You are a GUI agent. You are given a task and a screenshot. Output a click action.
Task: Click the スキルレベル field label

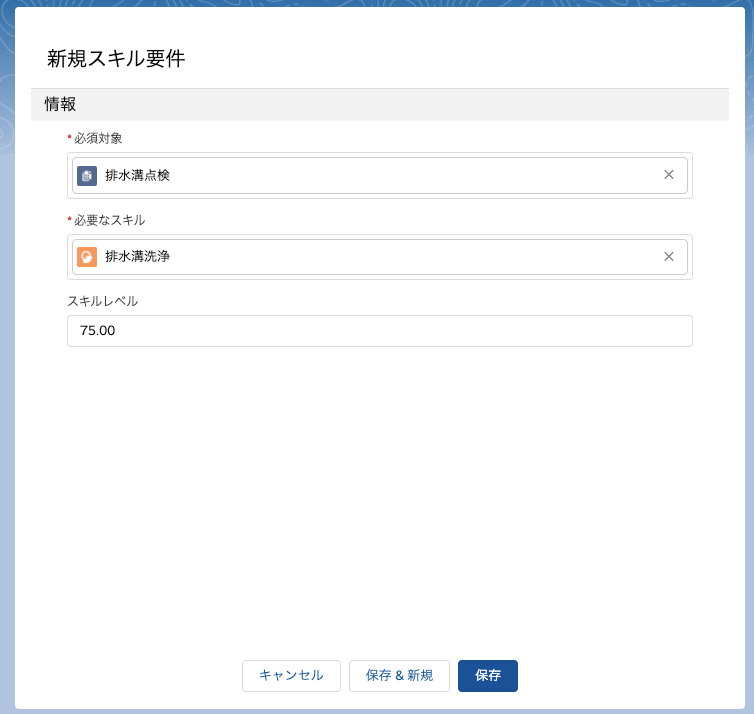[x=102, y=301]
